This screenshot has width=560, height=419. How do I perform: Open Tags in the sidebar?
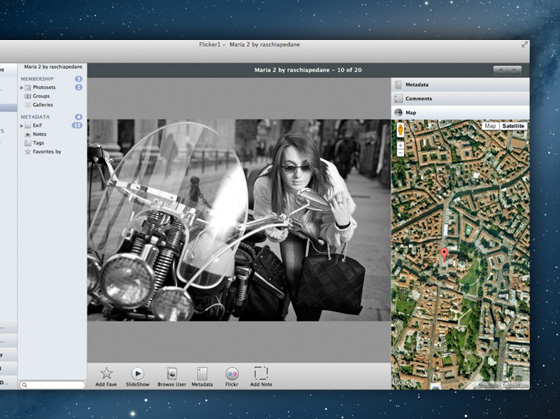tap(39, 143)
